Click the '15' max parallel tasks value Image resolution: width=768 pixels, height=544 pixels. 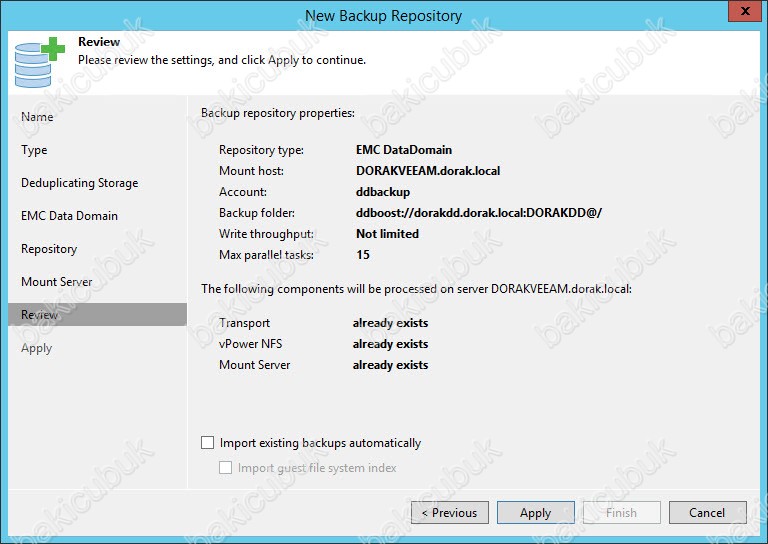tap(363, 255)
